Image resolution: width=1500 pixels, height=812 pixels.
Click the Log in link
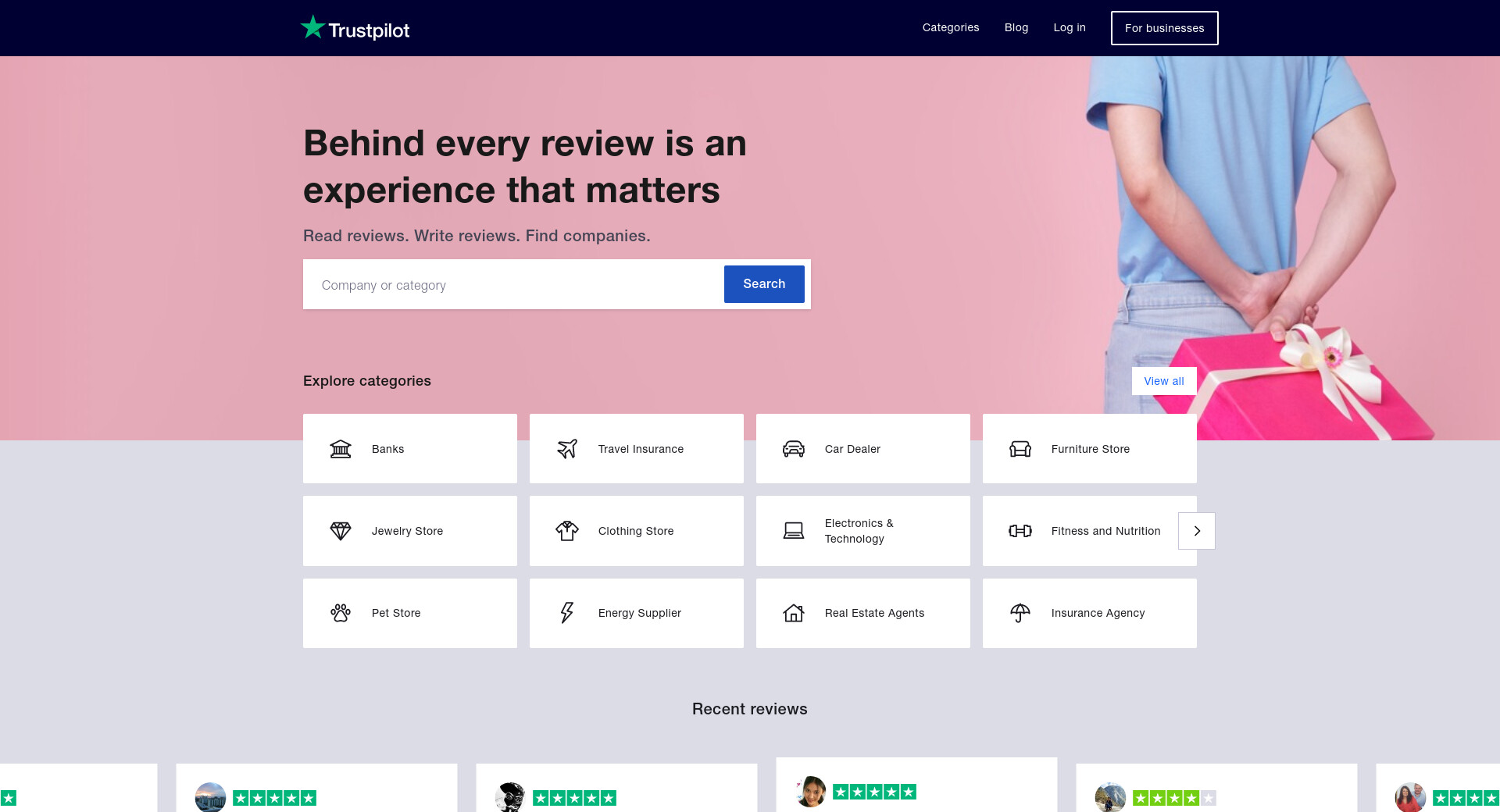[1069, 27]
